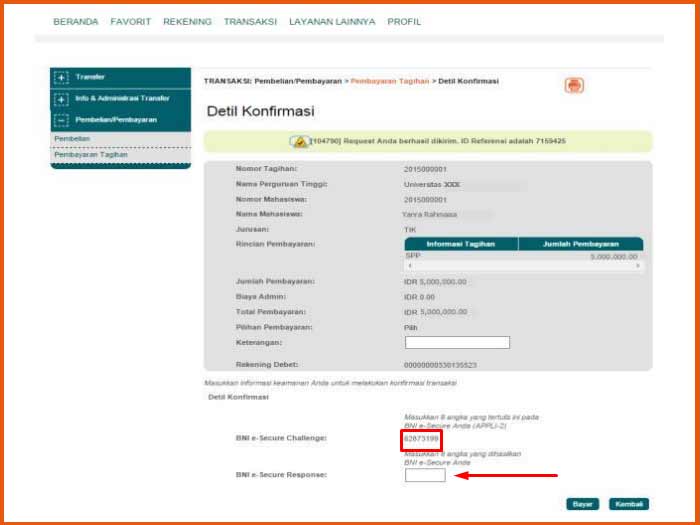Focus the Keterangan input field
The width and height of the screenshot is (700, 525).
457,342
